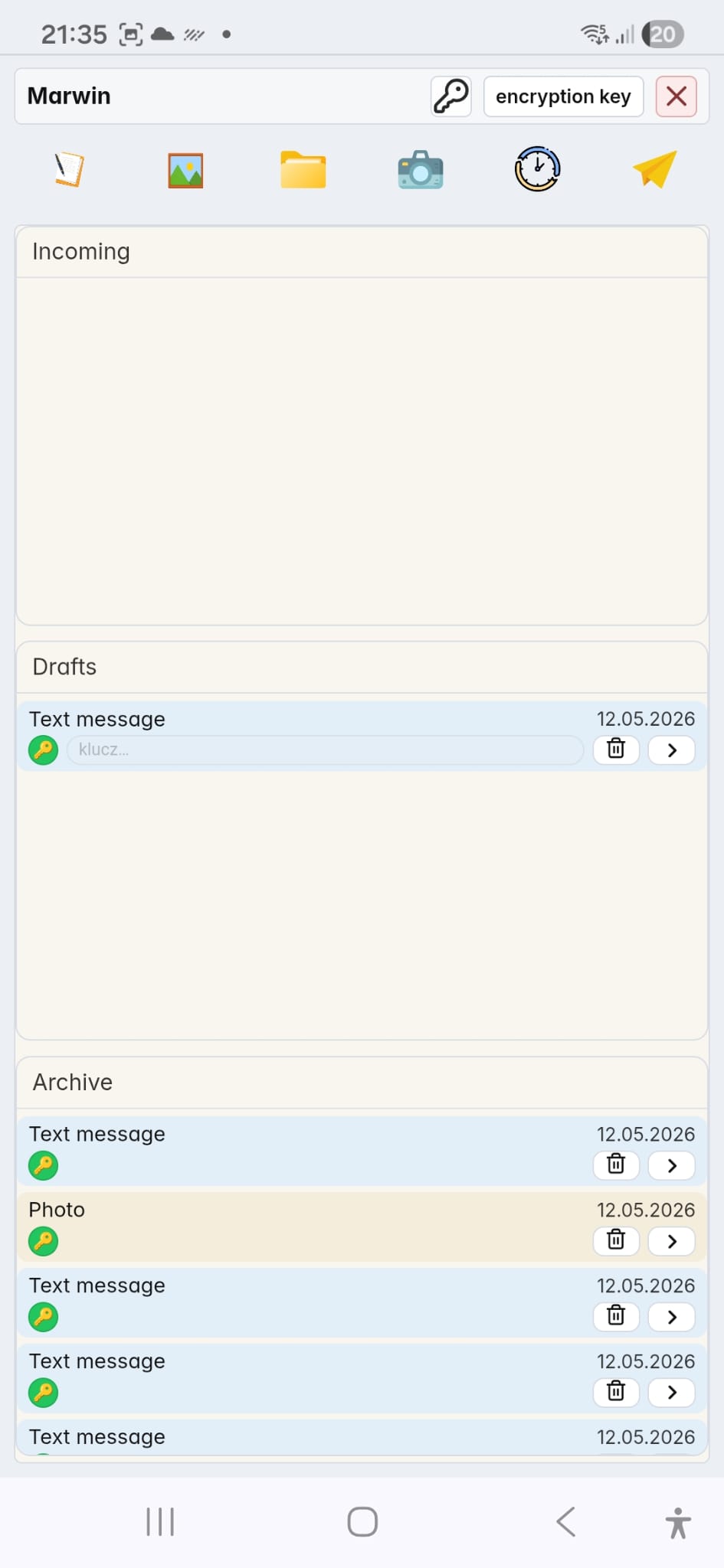Toggle the green key on archived Photo
Screen dimensions: 724x1568
point(44,1241)
